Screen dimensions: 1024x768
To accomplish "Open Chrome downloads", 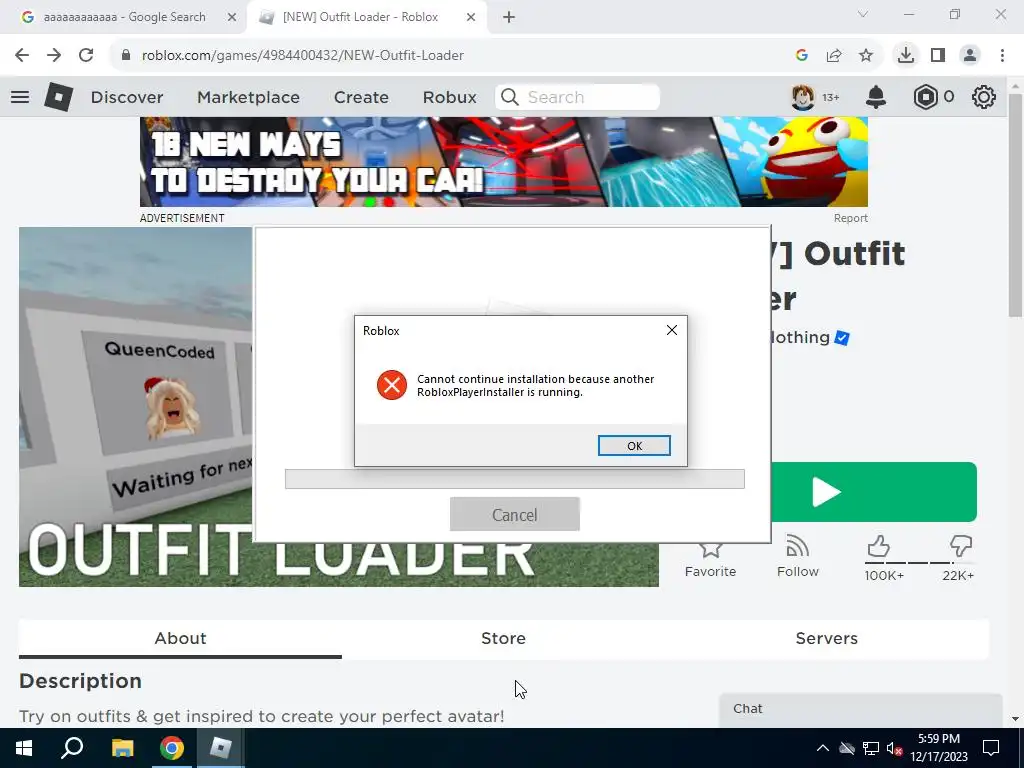I will click(x=906, y=56).
